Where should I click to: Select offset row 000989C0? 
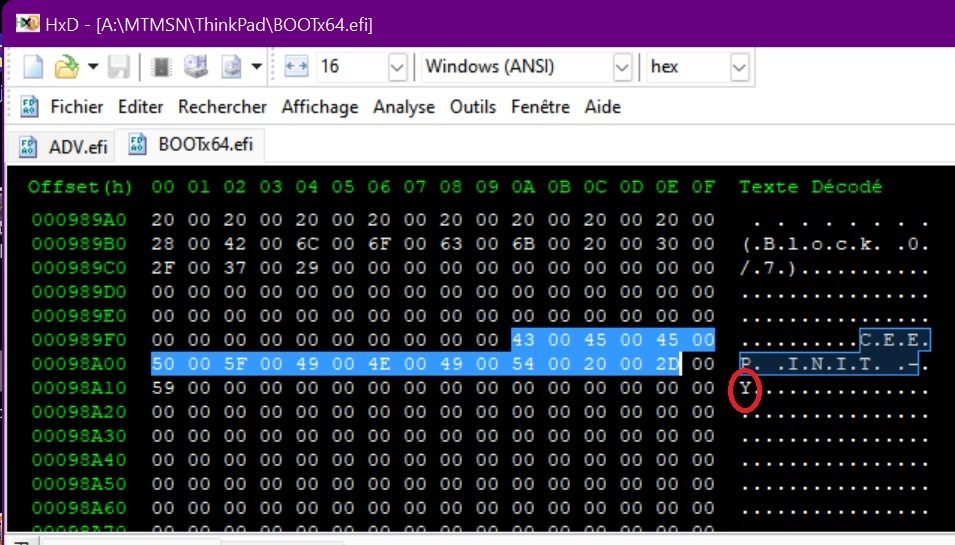[x=79, y=268]
